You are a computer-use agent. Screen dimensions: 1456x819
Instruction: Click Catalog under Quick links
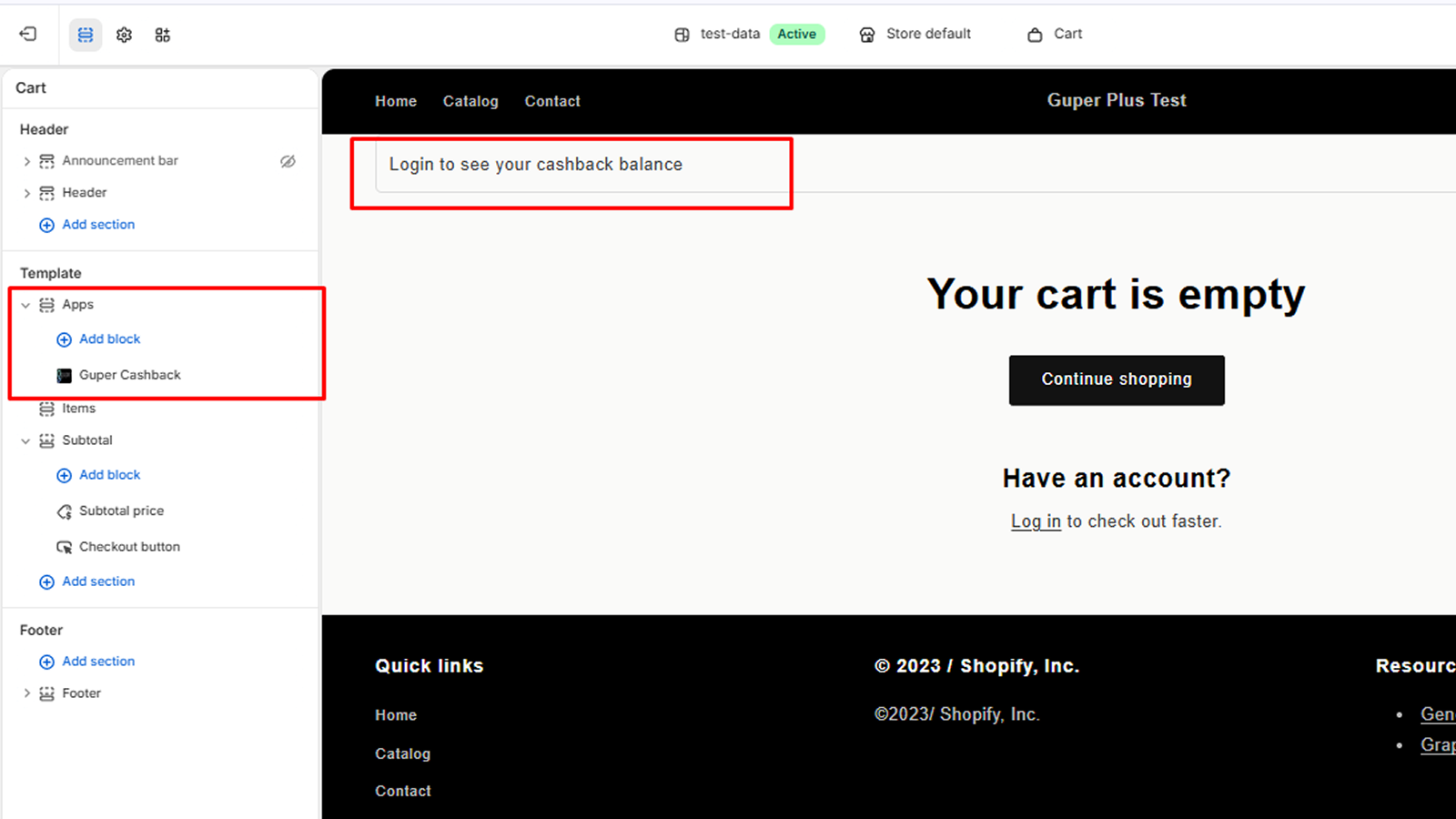[x=402, y=753]
